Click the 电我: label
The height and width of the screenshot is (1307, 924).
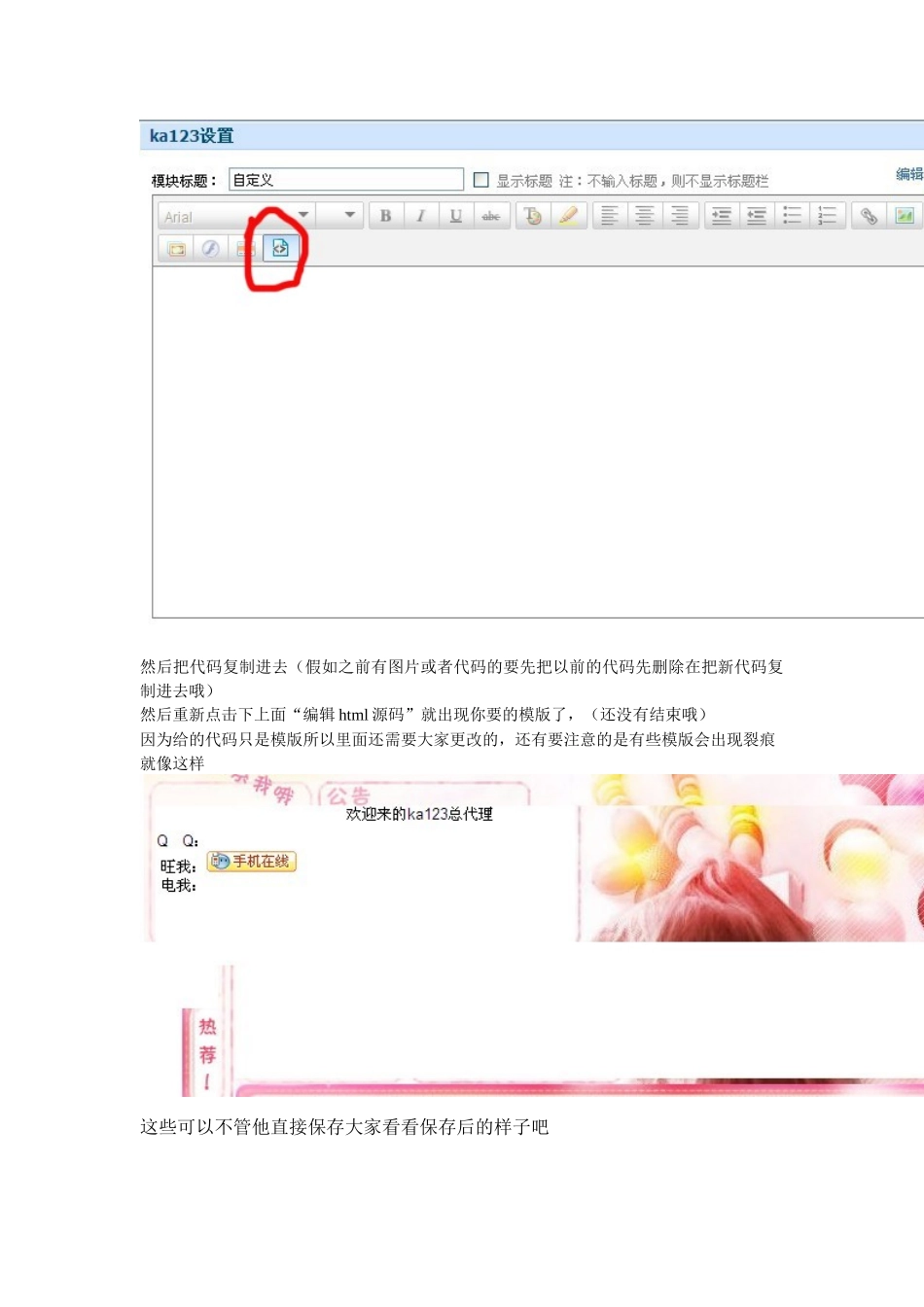(x=179, y=885)
